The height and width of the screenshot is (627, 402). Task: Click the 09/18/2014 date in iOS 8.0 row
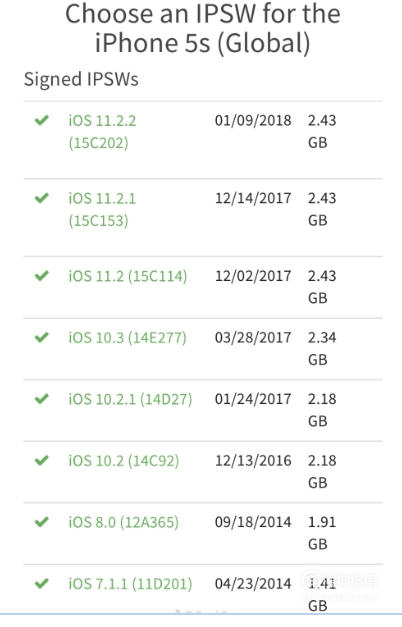(253, 522)
